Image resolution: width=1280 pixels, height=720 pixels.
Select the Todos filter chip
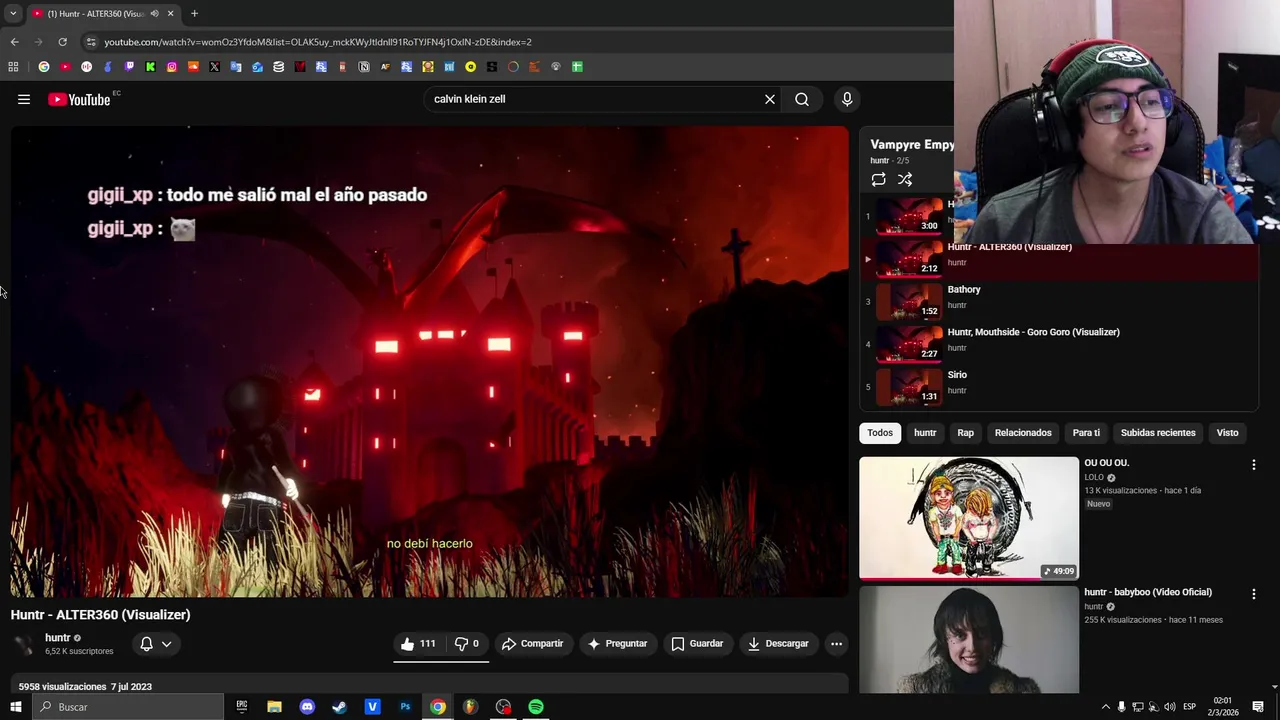point(880,433)
